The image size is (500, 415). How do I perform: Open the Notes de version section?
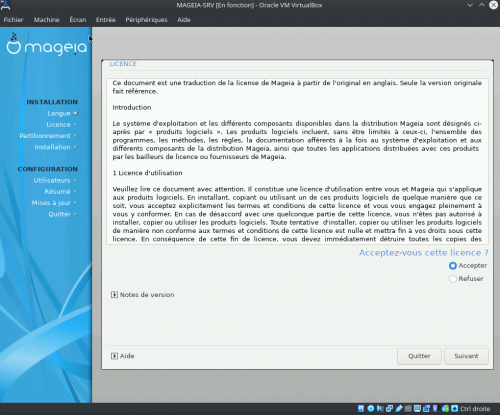pos(143,295)
